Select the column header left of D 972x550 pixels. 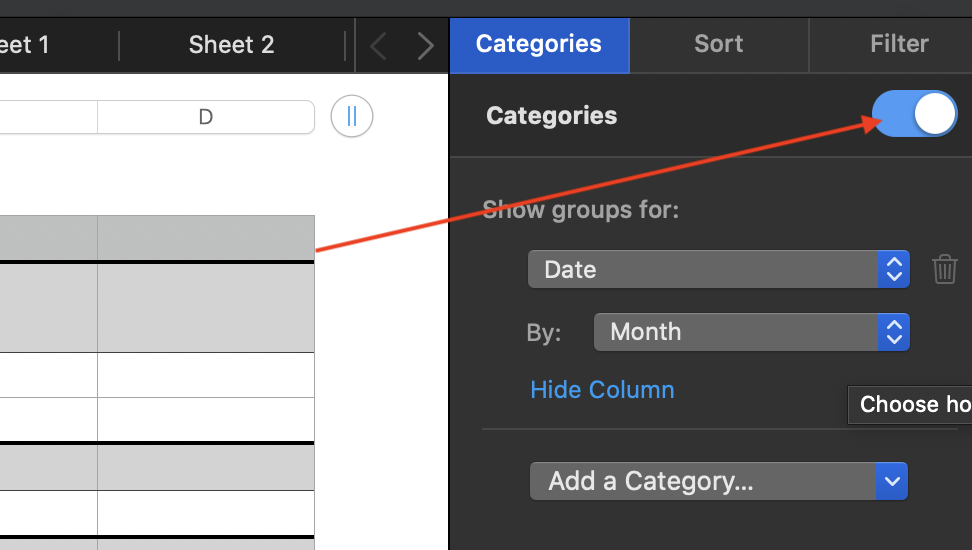48,117
